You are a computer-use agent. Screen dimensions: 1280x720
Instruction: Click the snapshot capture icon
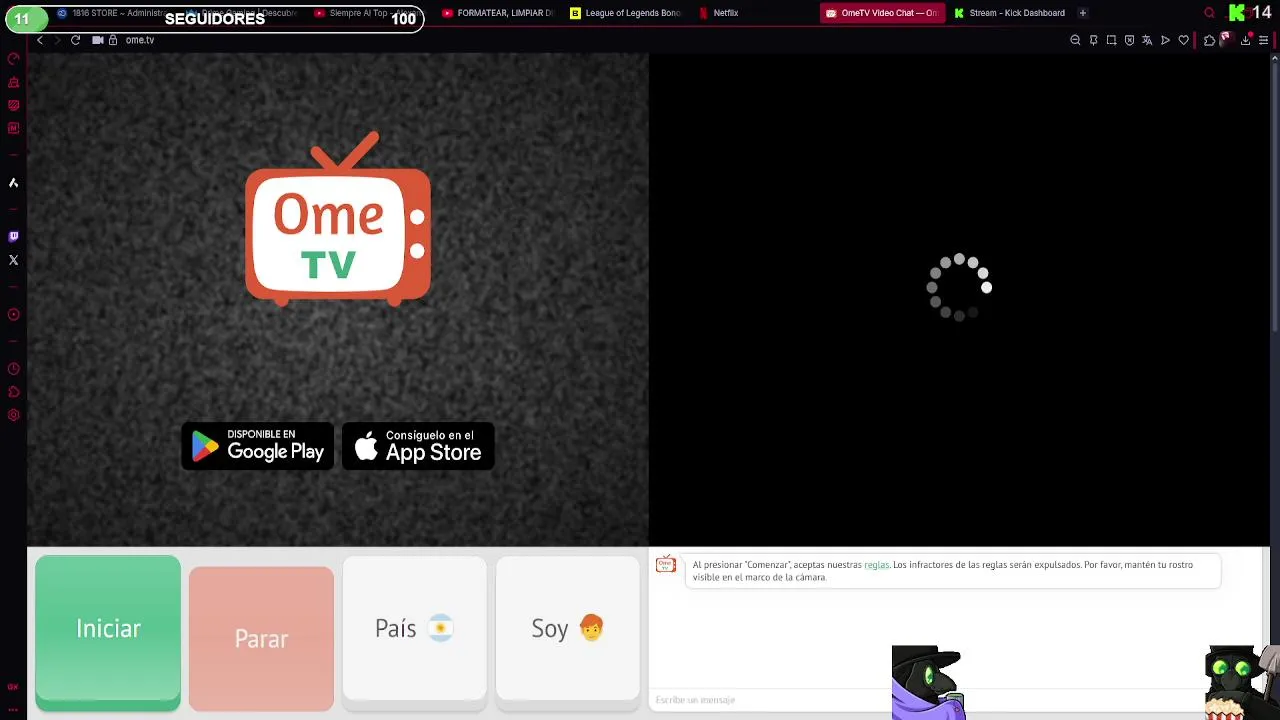1111,40
